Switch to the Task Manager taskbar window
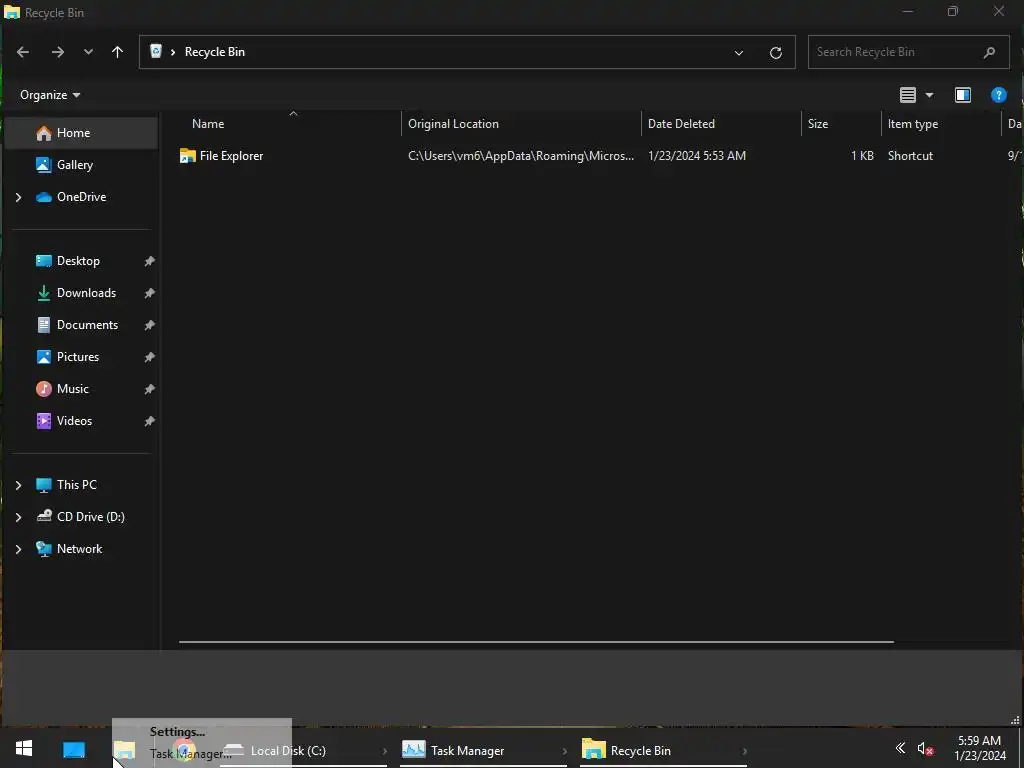 click(484, 751)
